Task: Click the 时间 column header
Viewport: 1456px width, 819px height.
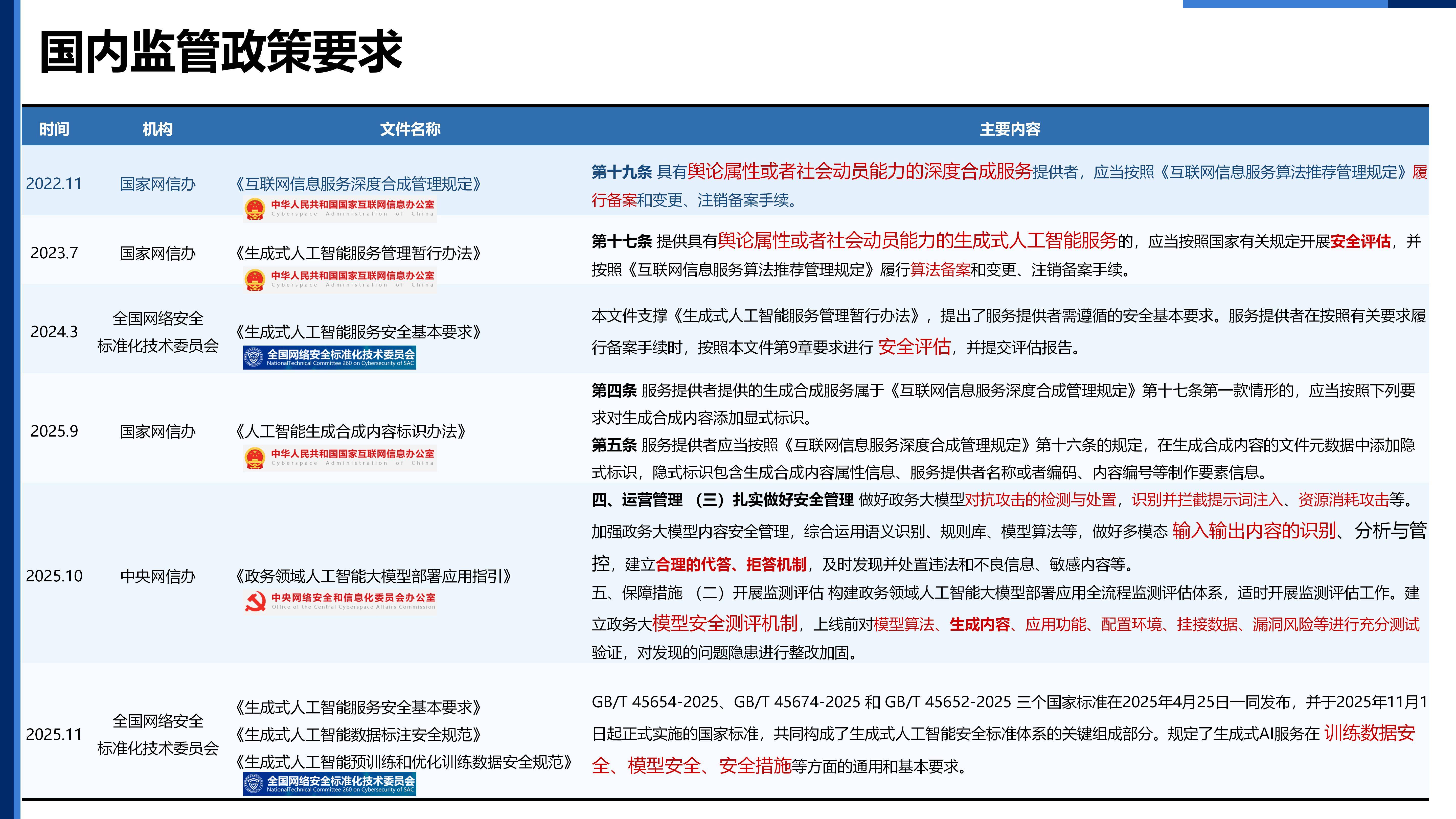Action: pyautogui.click(x=54, y=129)
